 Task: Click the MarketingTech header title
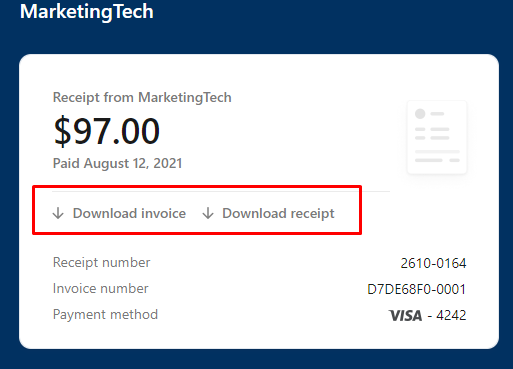pos(87,11)
